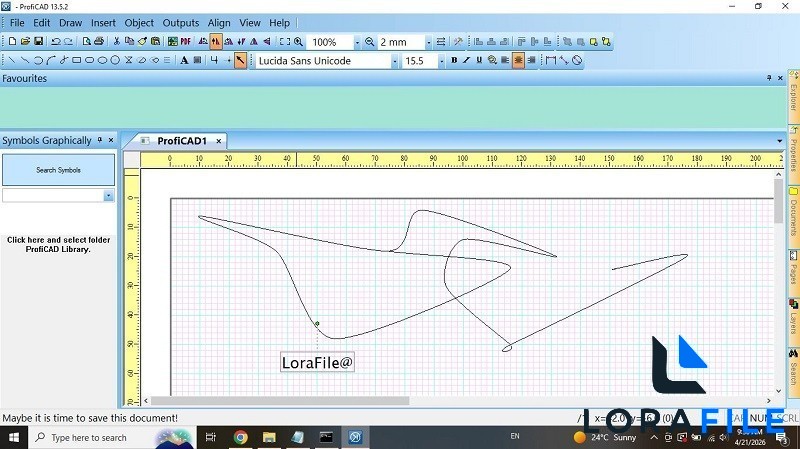Open the font size 15.5 dropdown
Image resolution: width=800 pixels, height=449 pixels.
[441, 61]
